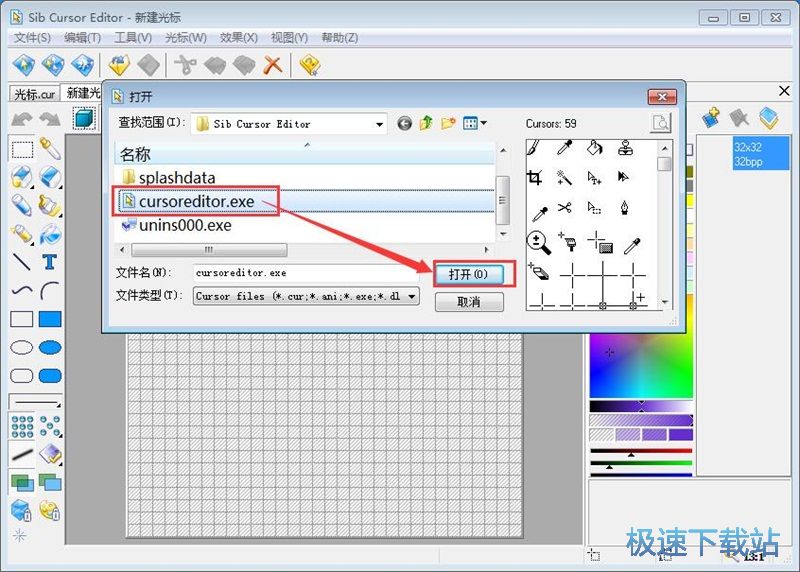Image resolution: width=800 pixels, height=572 pixels.
Task: Select the empty rounded rectangle tool
Action: pyautogui.click(x=22, y=376)
